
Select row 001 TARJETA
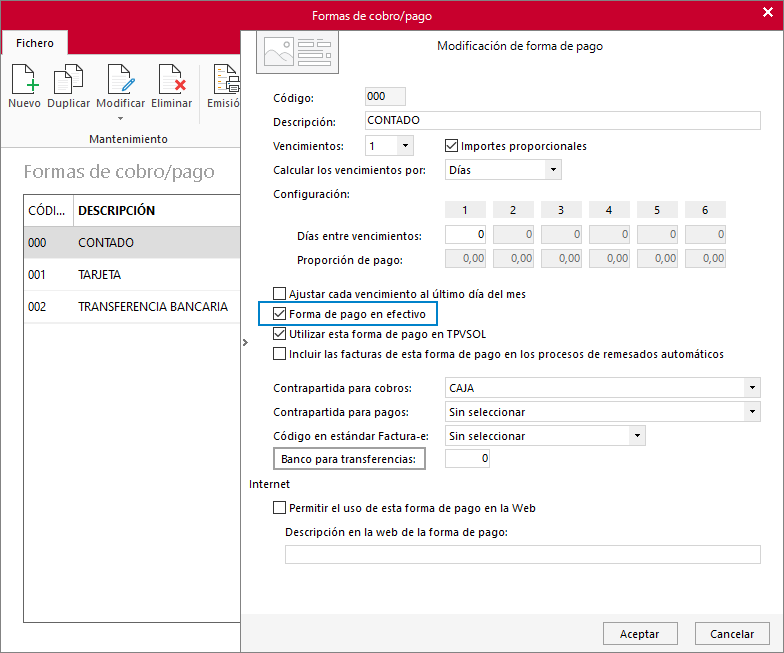132,274
